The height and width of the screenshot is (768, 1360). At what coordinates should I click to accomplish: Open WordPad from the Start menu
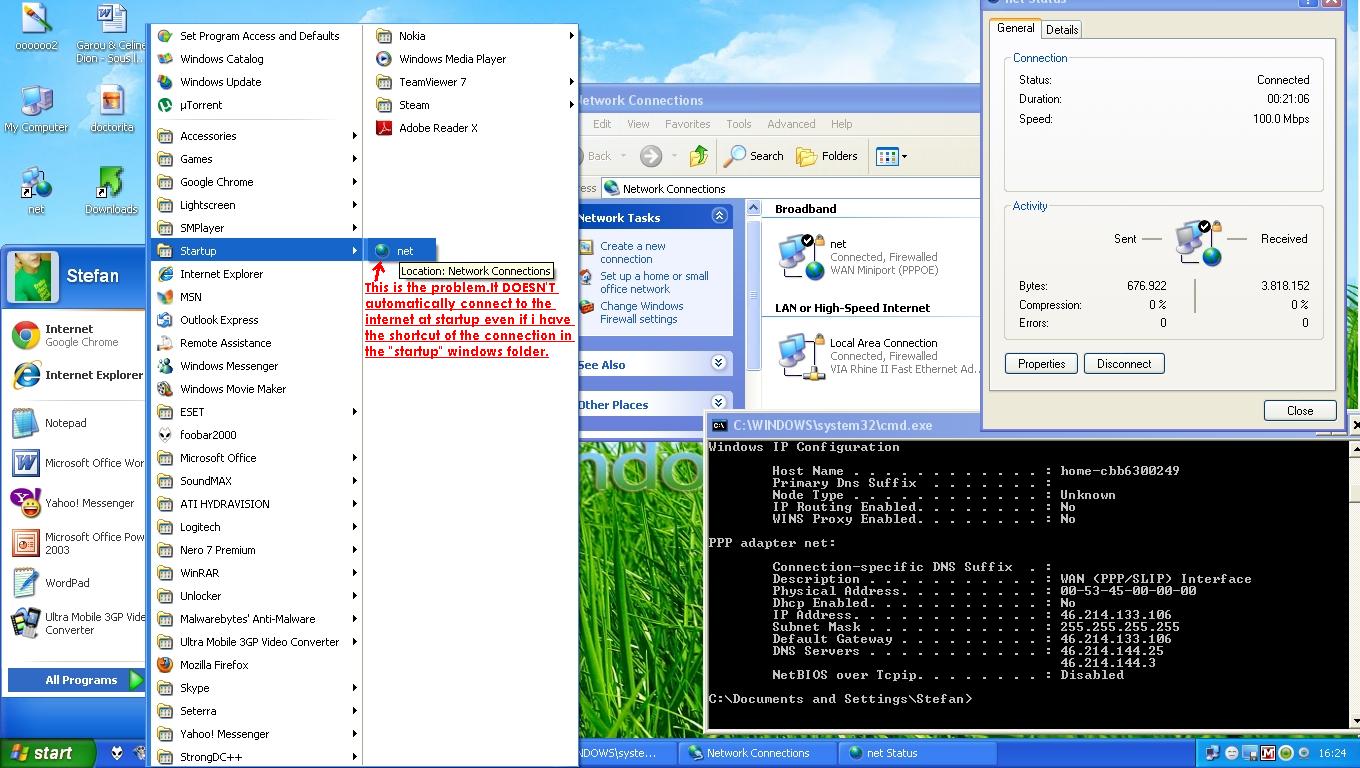coord(76,583)
